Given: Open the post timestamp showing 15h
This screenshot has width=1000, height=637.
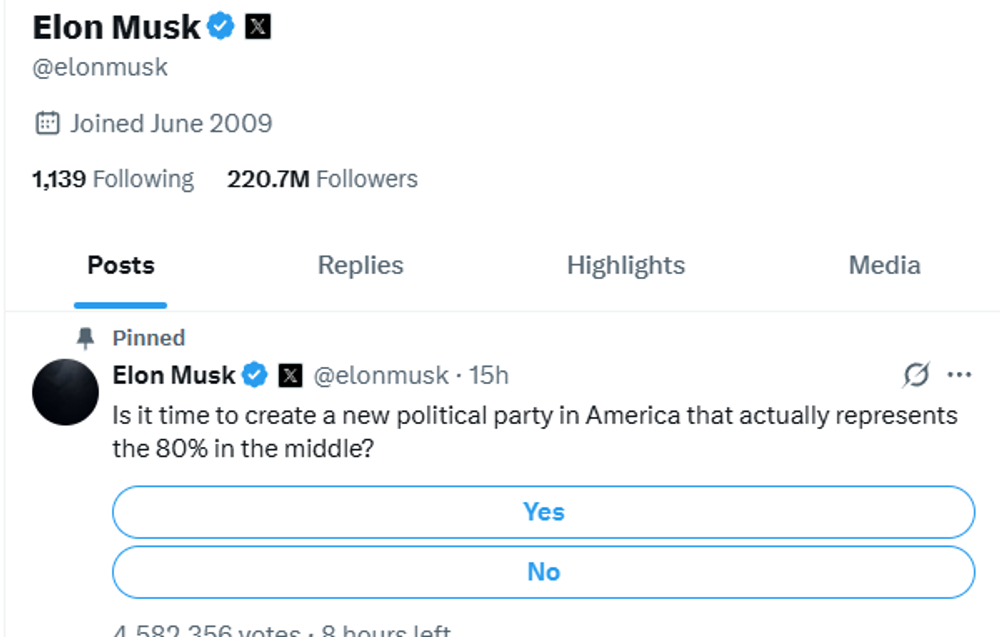Looking at the screenshot, I should point(490,375).
